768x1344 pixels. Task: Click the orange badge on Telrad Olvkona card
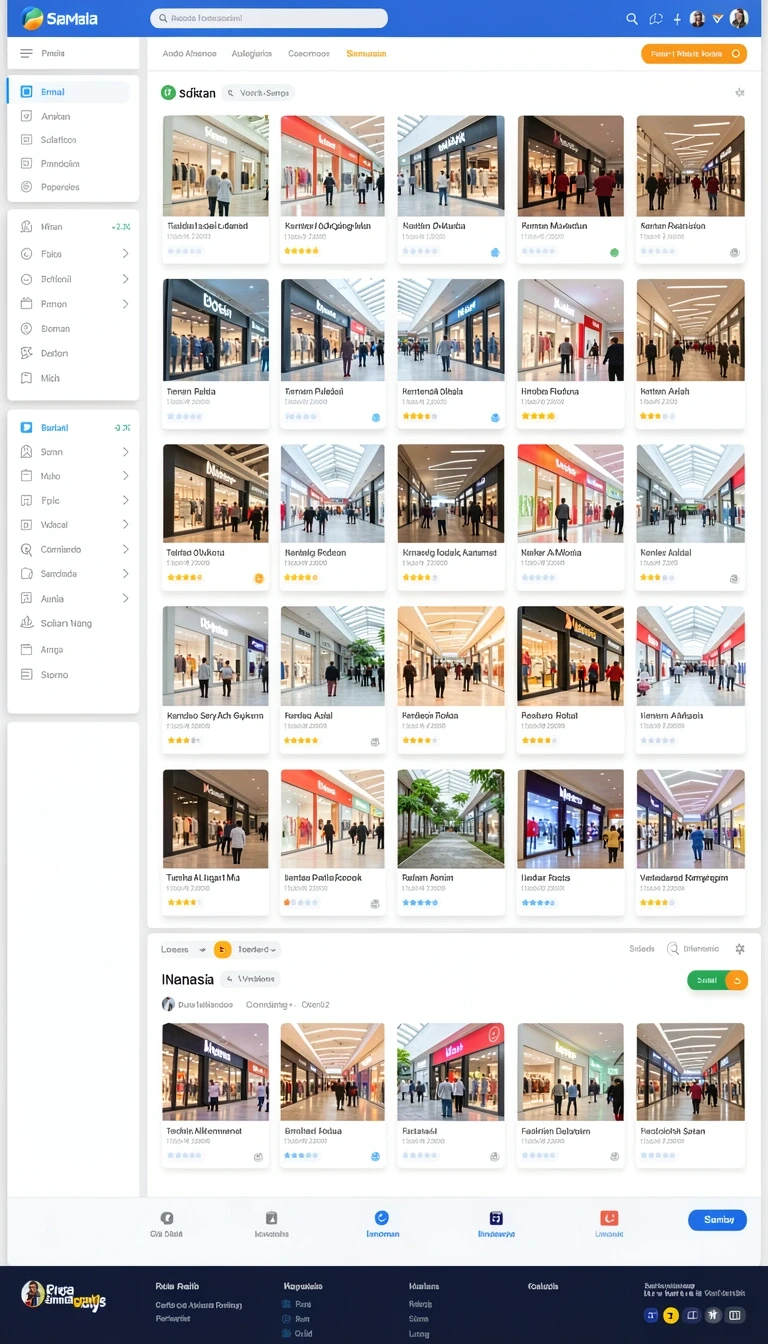coord(258,578)
